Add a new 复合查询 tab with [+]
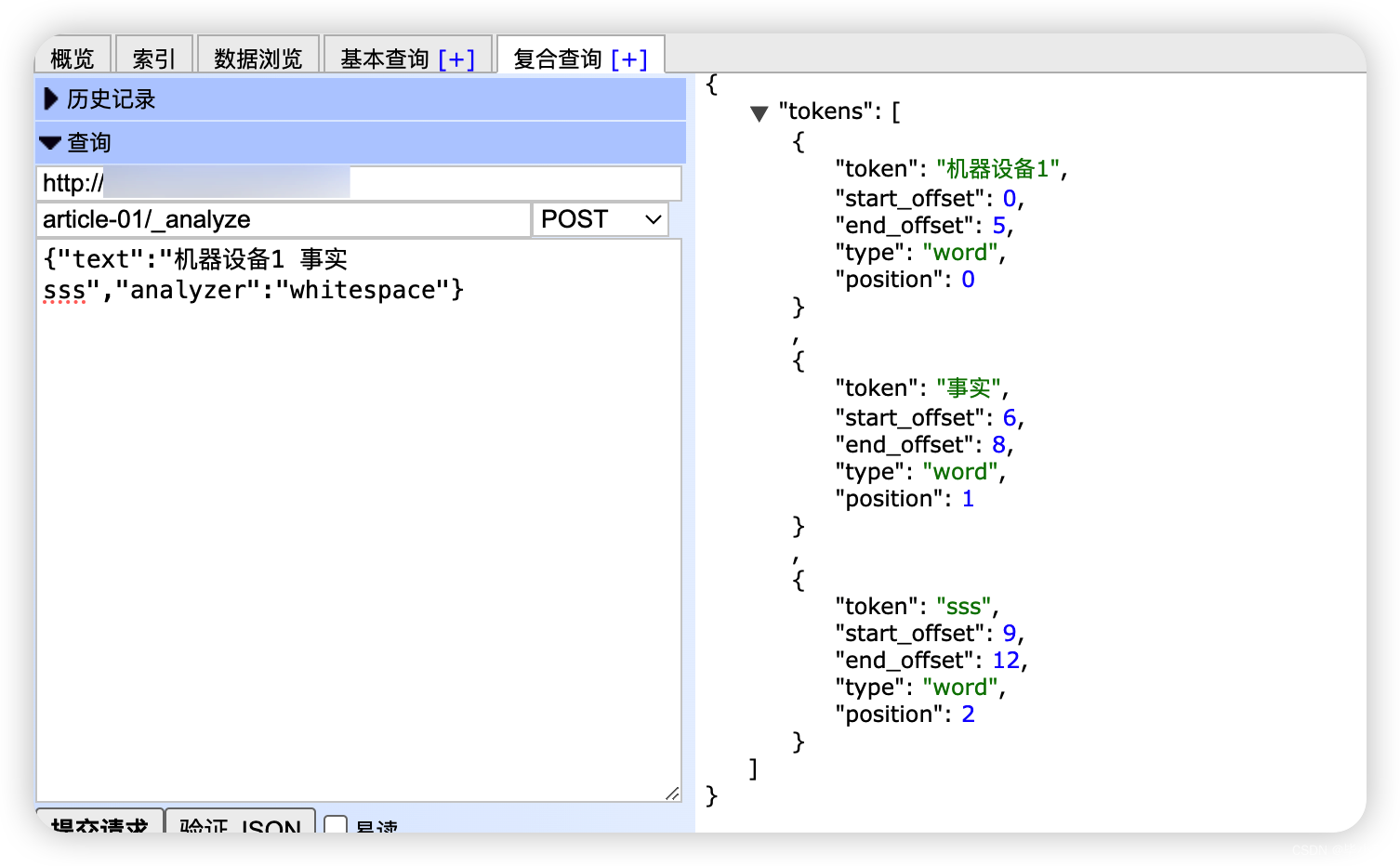1400x866 pixels. pos(629,59)
